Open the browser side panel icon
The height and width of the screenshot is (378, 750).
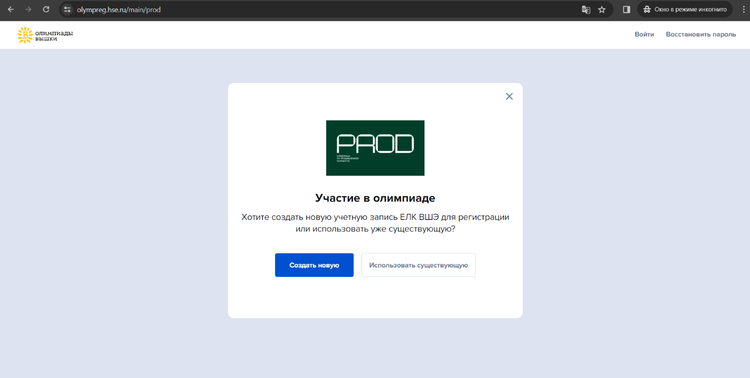coord(626,9)
